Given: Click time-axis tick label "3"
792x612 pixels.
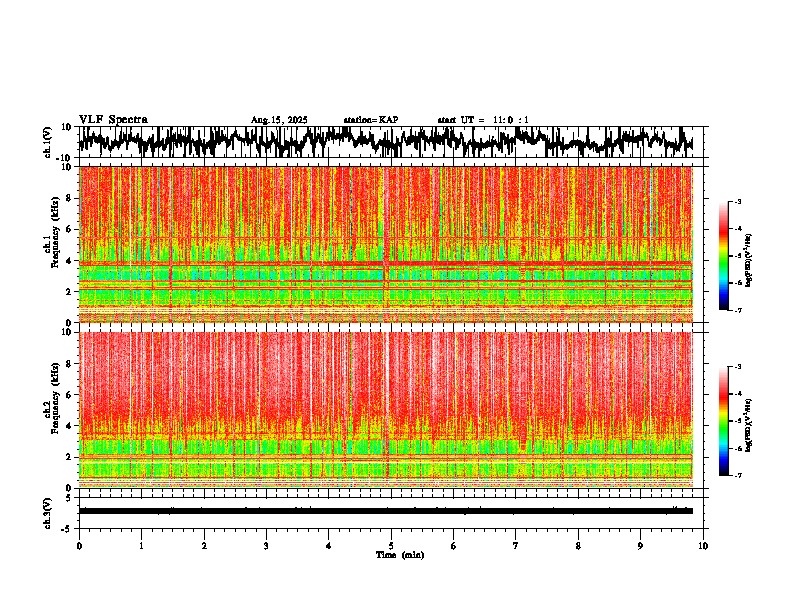Looking at the screenshot, I should tap(266, 546).
